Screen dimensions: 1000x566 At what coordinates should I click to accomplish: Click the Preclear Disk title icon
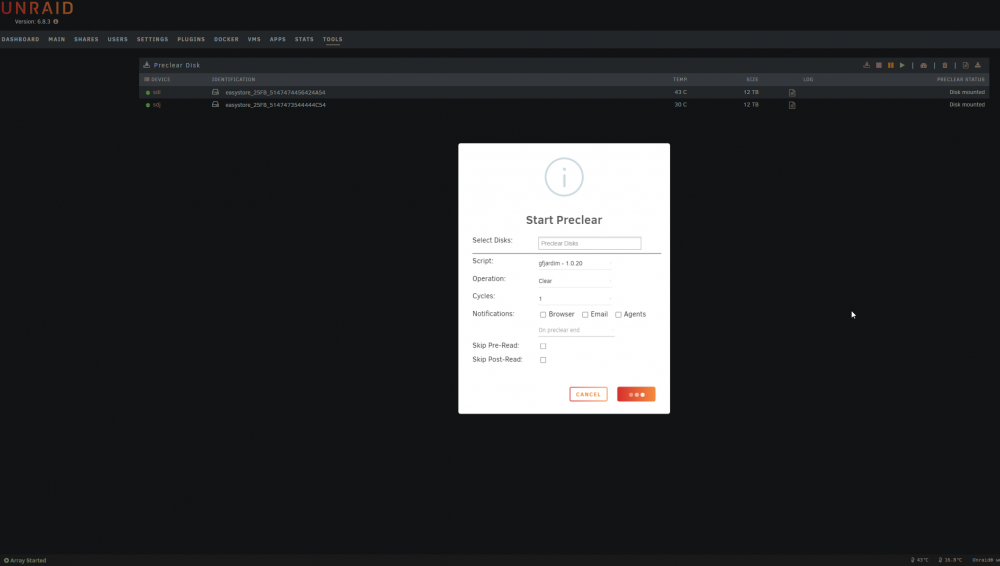tap(146, 64)
